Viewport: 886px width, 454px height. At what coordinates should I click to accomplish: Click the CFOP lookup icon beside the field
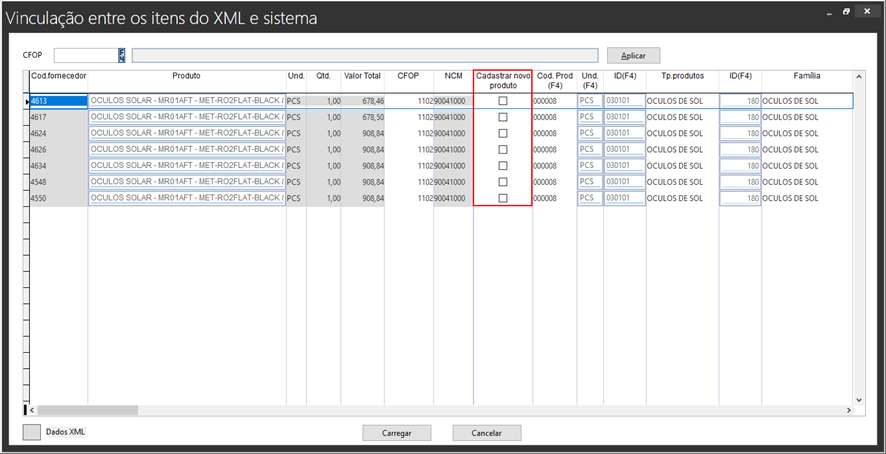click(x=122, y=56)
